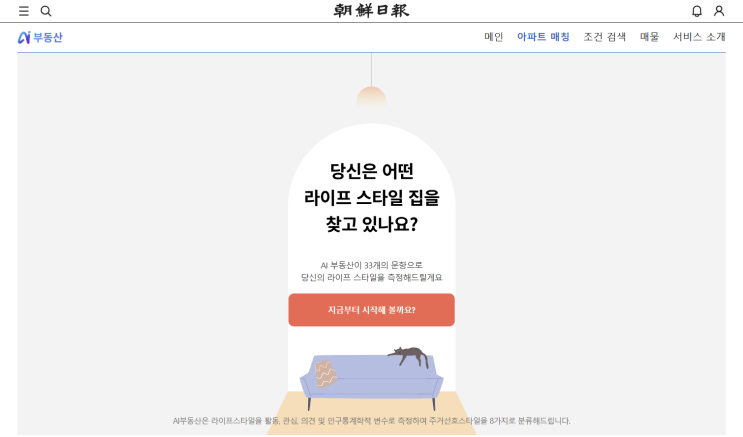Screen dimensions: 743x437
Task: Click the patterned cushion on the sofa
Action: [326, 373]
